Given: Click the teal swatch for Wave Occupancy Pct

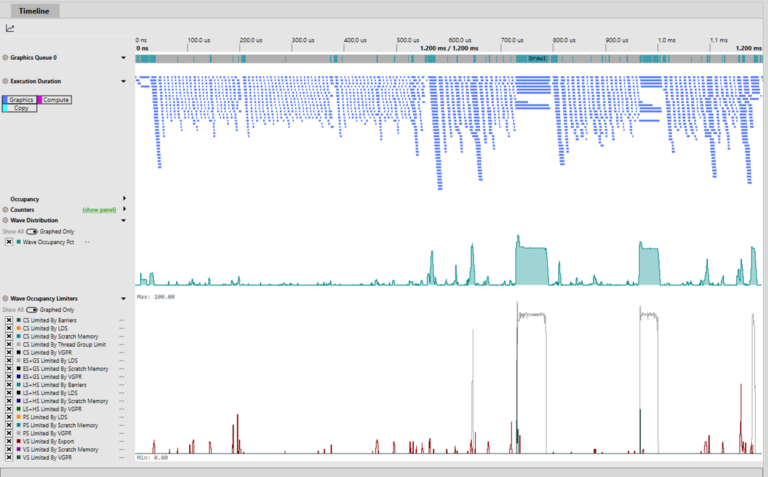Looking at the screenshot, I should pos(19,242).
